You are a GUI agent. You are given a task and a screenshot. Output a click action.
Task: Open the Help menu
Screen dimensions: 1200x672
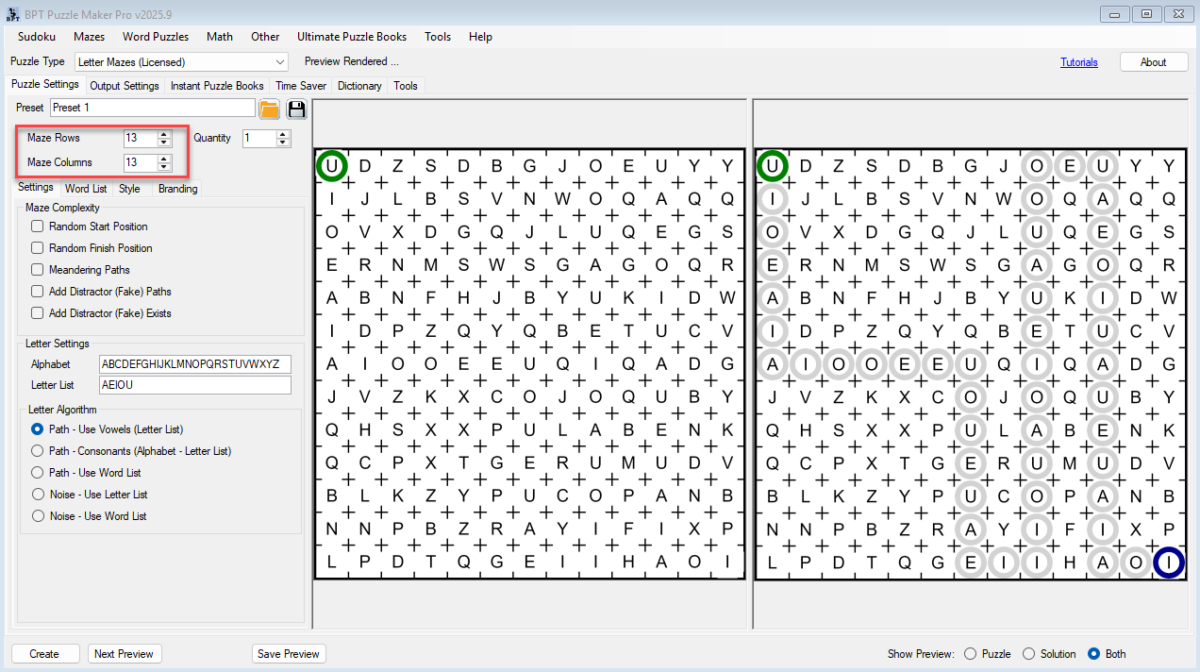click(480, 36)
